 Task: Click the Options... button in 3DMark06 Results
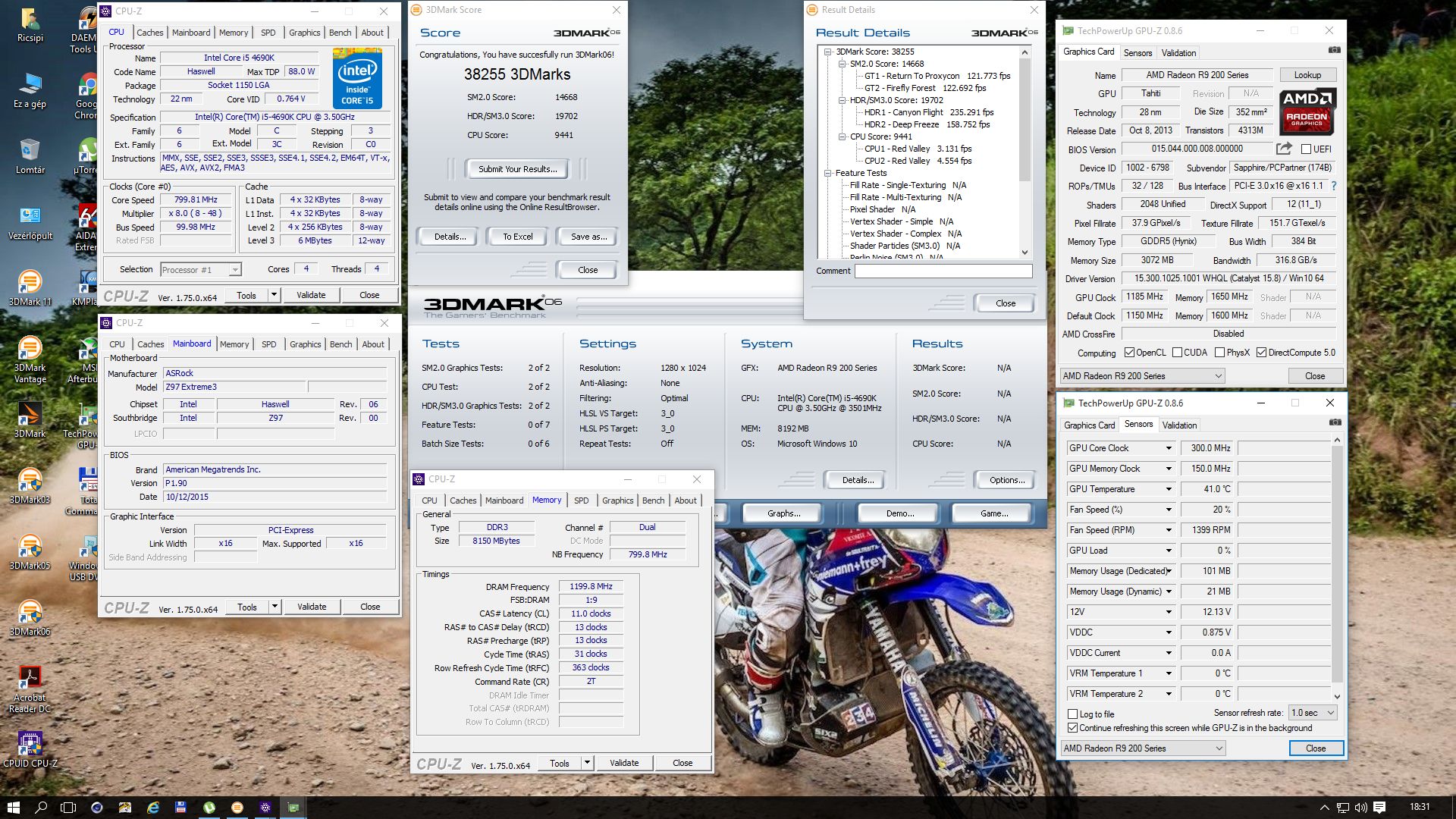tap(1007, 480)
